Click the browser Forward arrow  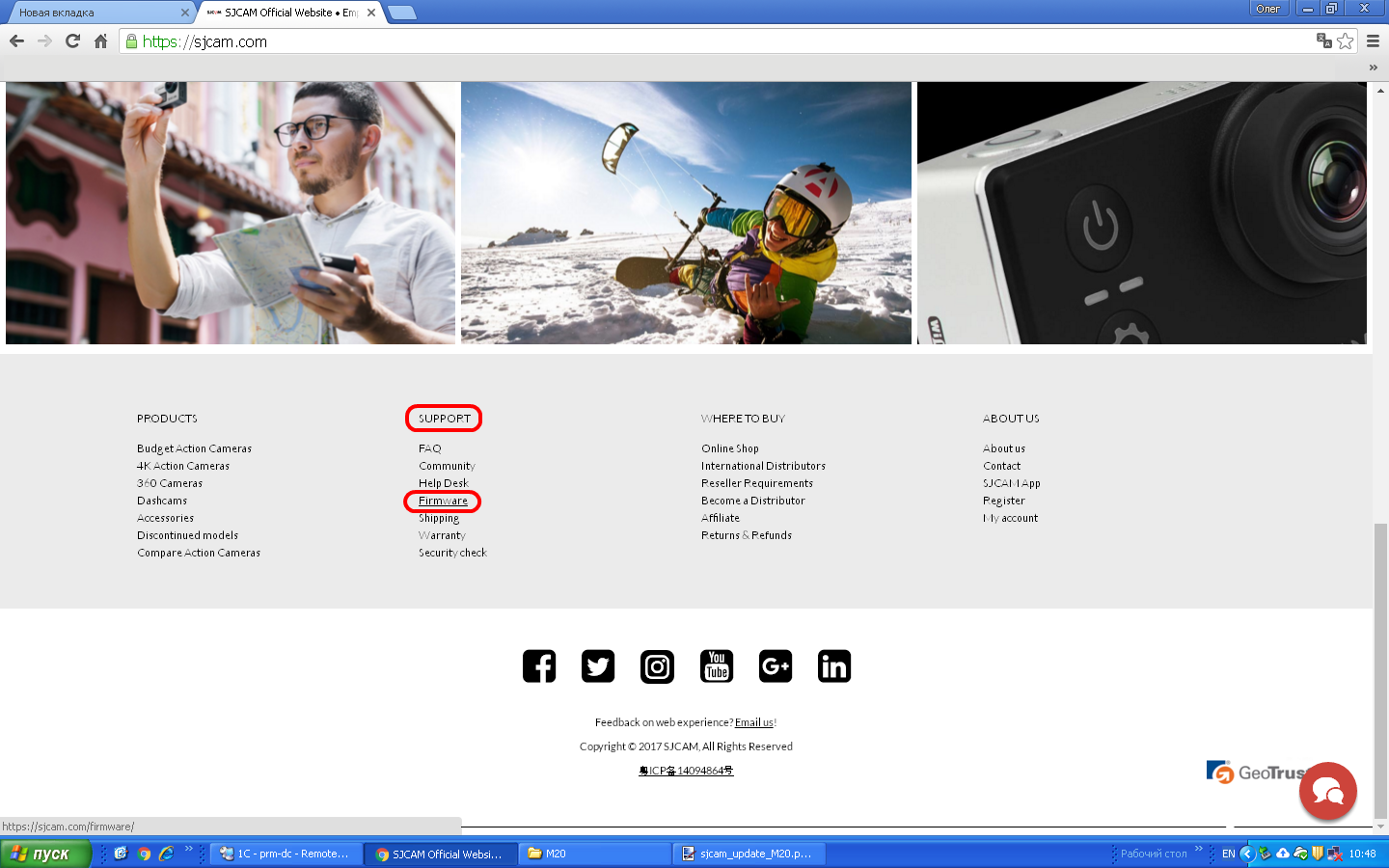(x=44, y=41)
